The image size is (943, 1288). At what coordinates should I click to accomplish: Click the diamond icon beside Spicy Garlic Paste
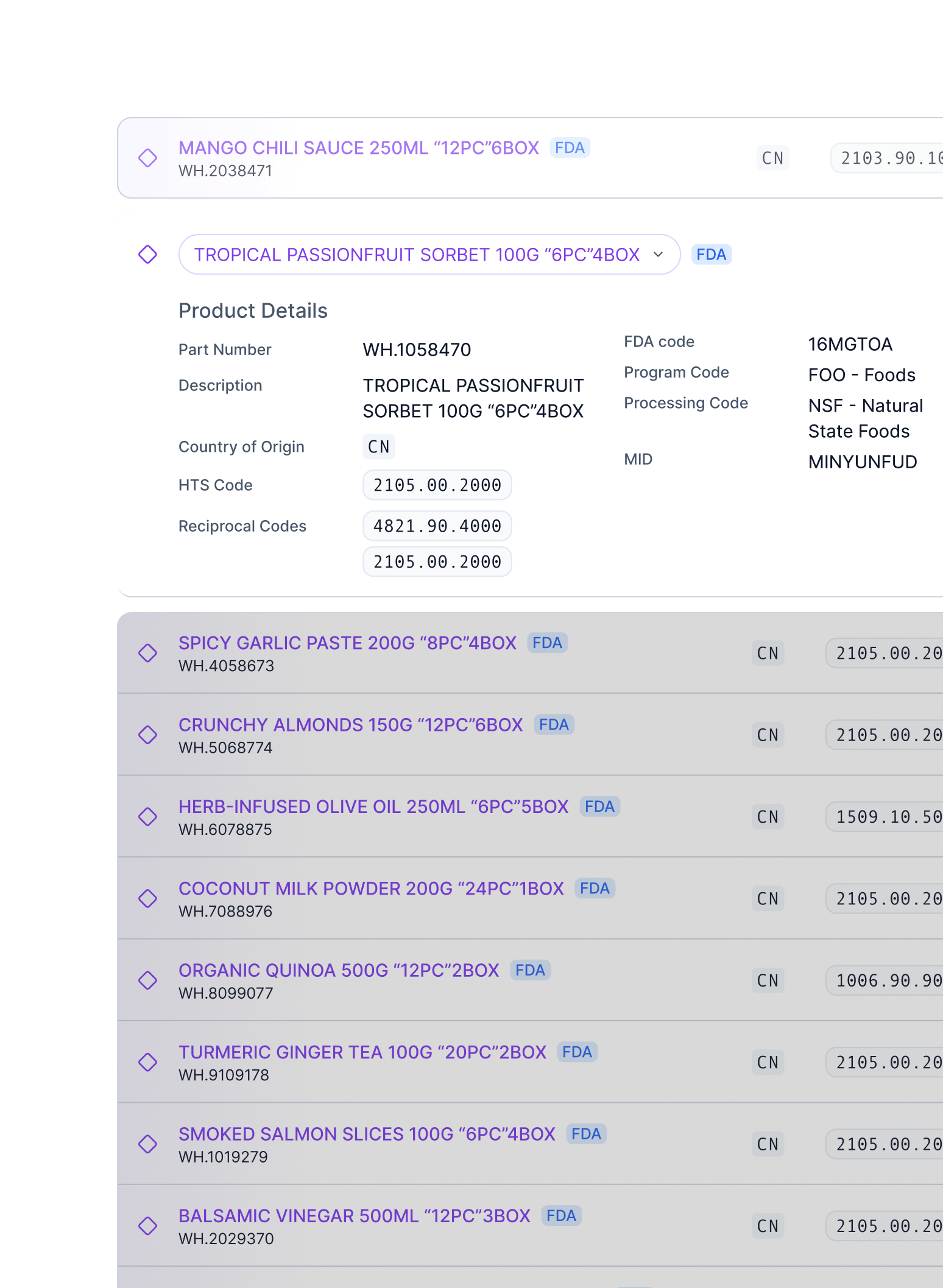(147, 653)
